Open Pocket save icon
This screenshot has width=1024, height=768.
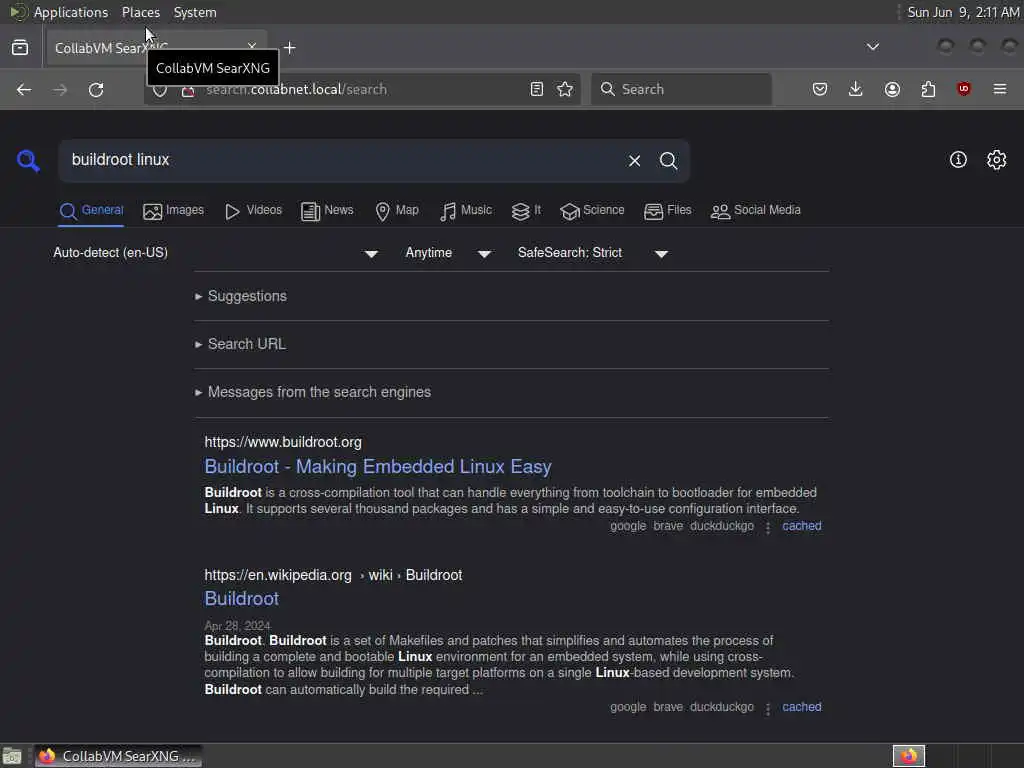[x=820, y=89]
